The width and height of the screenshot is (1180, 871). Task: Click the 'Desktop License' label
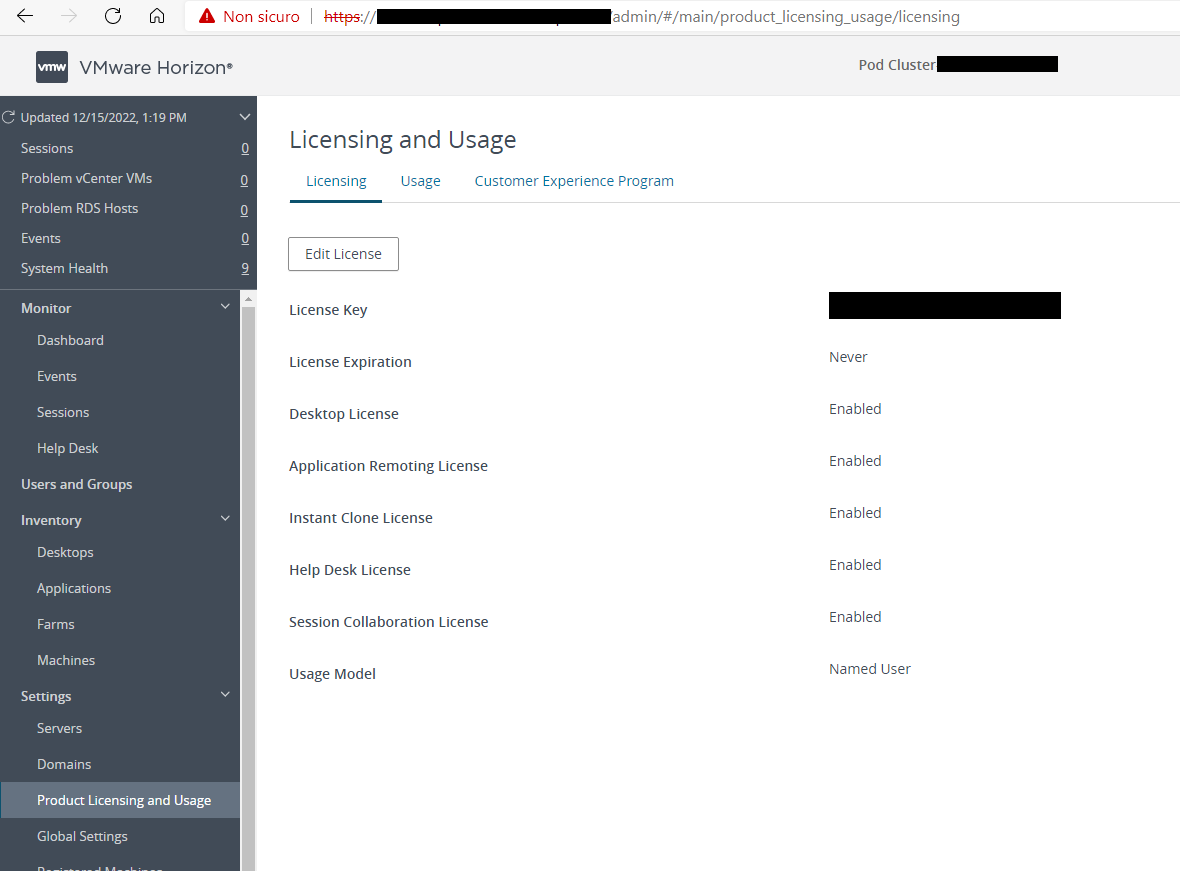pos(344,414)
